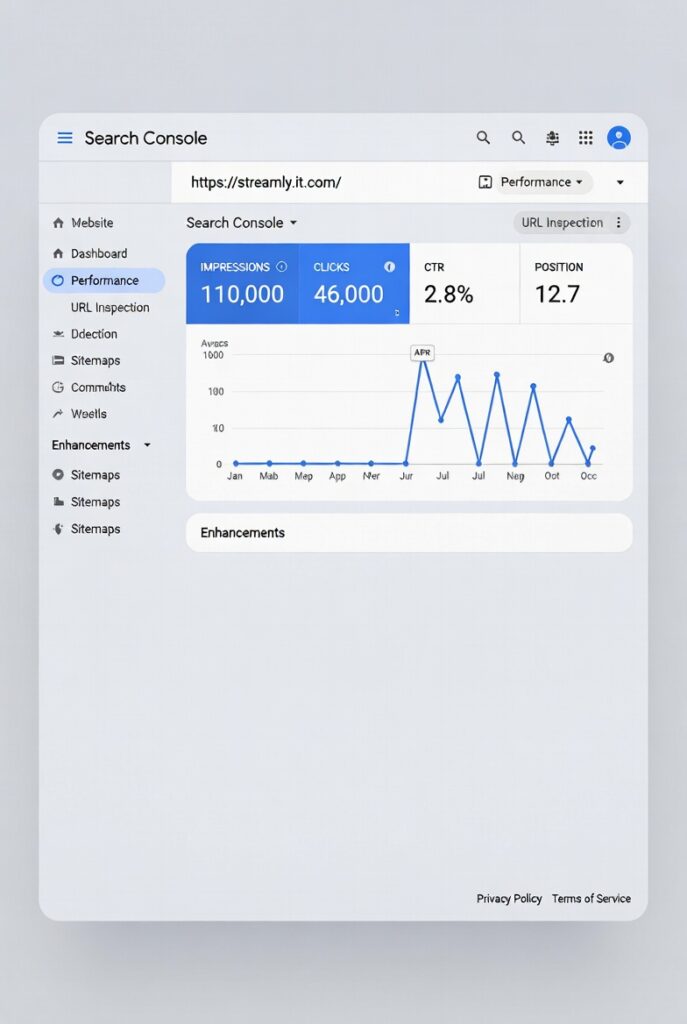This screenshot has height=1024, width=687.
Task: Toggle the Position metric card
Action: 575,284
